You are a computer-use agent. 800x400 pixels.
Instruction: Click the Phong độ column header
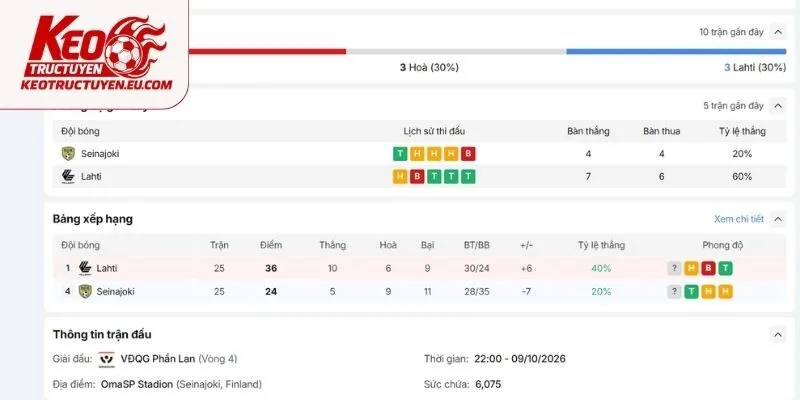point(723,245)
